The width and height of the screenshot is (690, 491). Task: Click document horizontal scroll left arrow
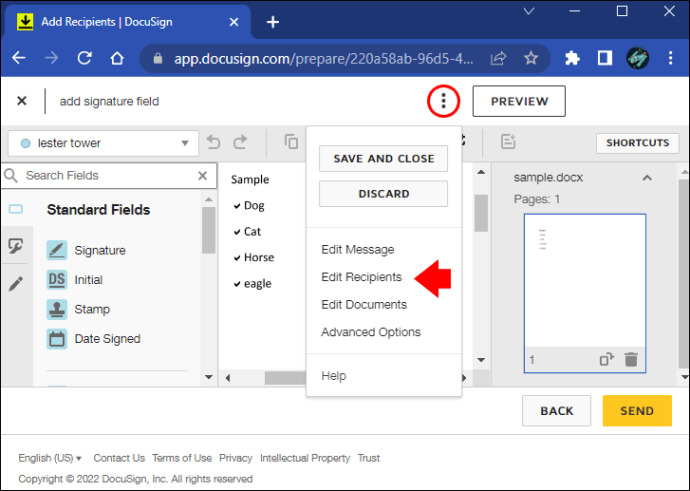point(228,378)
